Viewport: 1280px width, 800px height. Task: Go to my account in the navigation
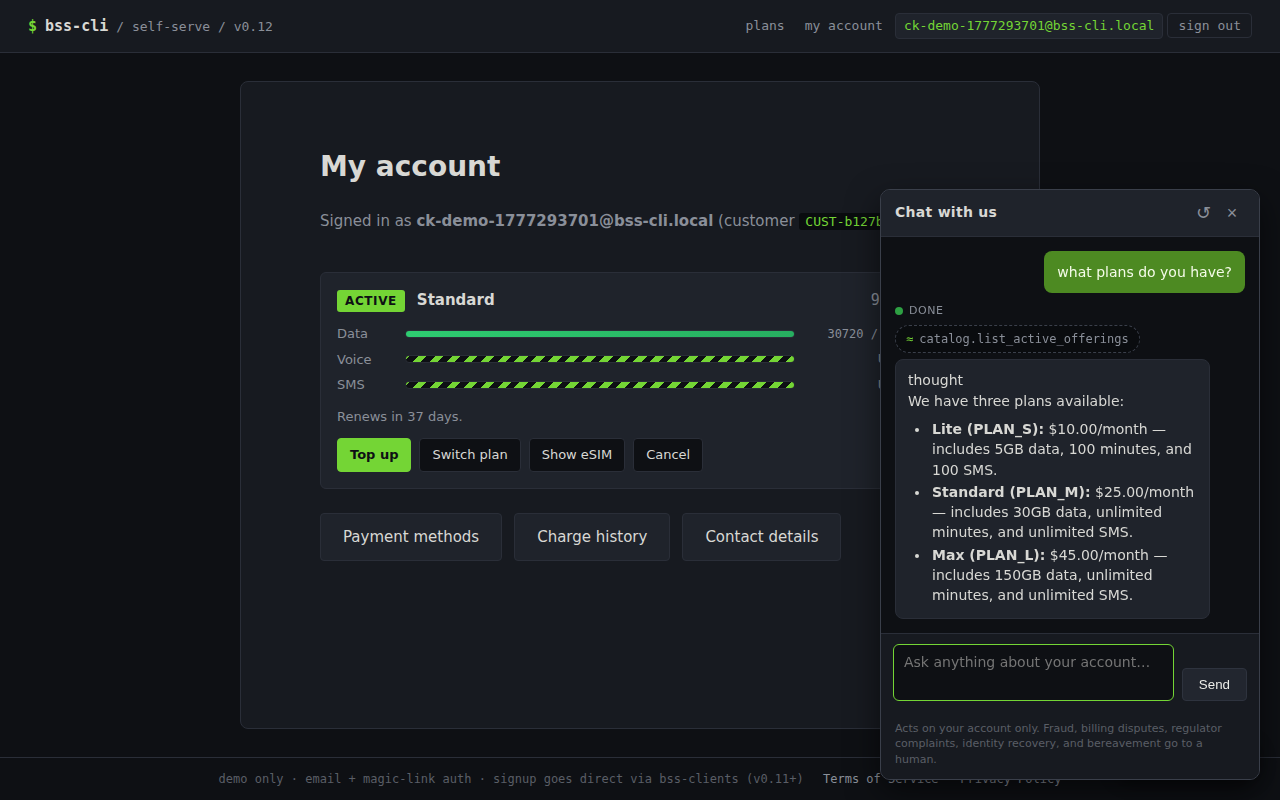click(842, 26)
